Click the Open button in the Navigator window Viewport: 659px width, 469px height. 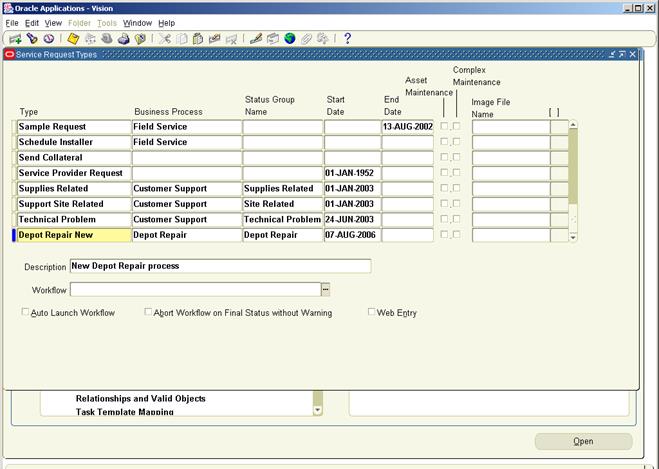[x=583, y=441]
